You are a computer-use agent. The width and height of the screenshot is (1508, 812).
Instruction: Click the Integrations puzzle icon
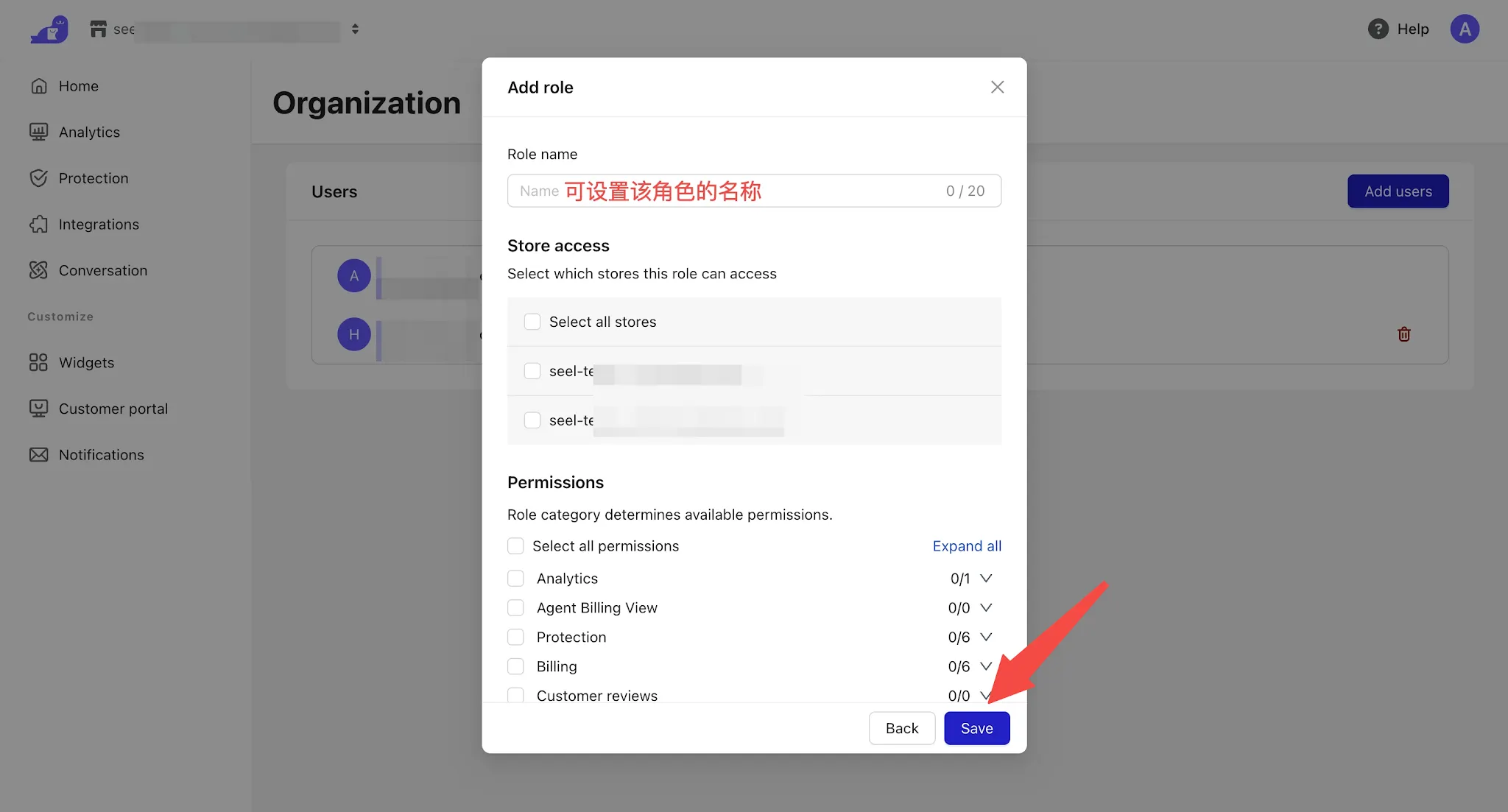[39, 225]
